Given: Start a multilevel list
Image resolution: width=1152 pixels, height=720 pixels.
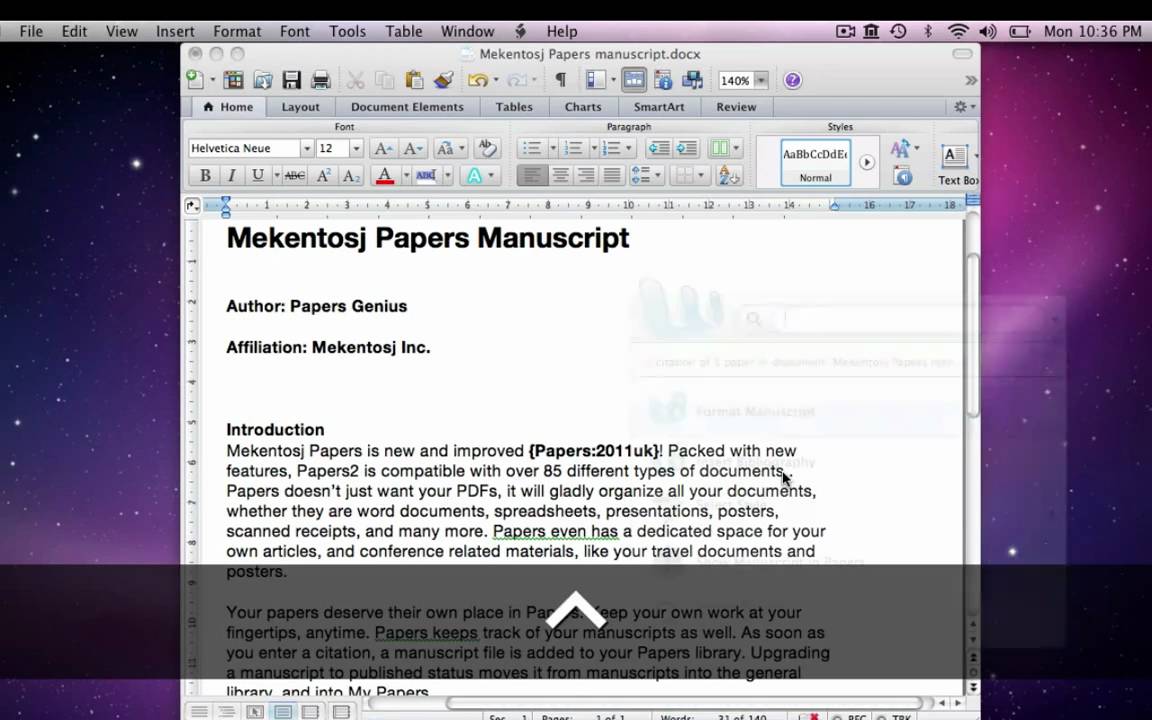Looking at the screenshot, I should pyautogui.click(x=612, y=148).
